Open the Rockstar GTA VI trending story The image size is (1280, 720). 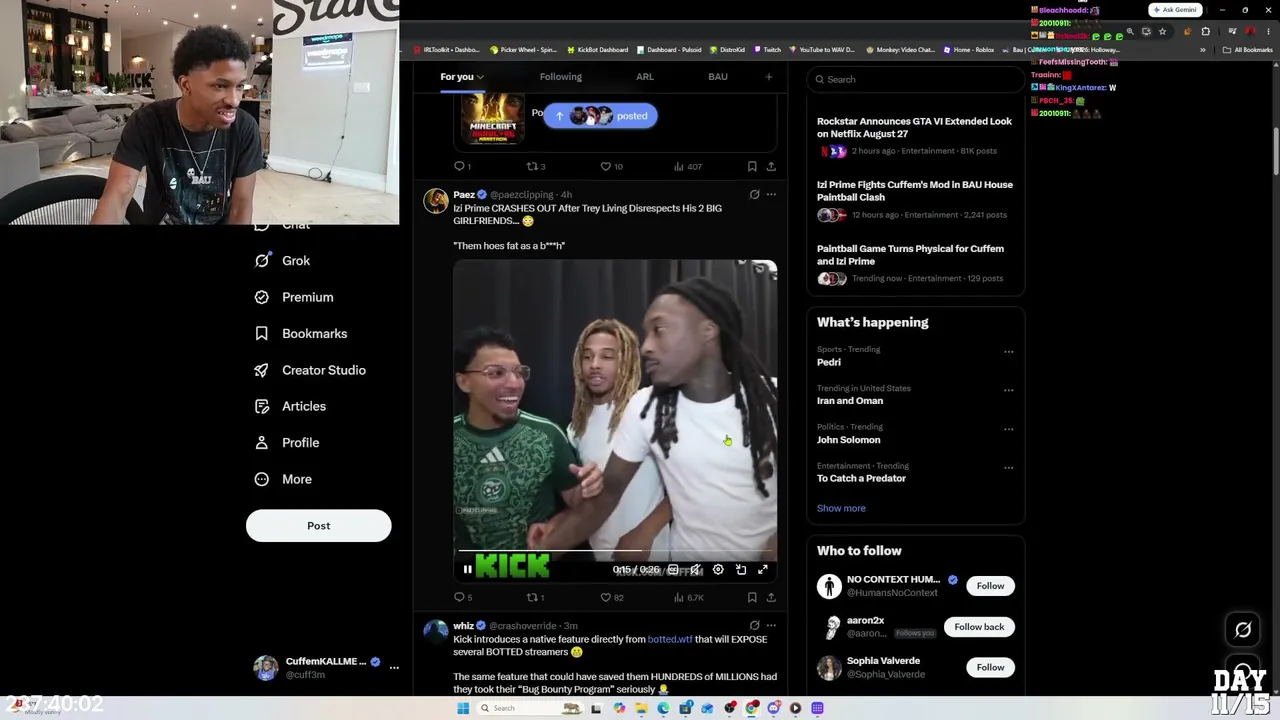pos(915,137)
